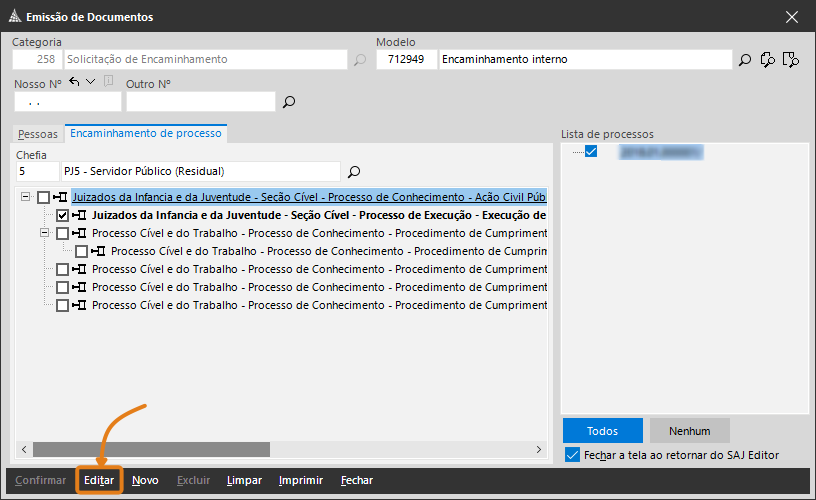Click the Modelo search magnifier icon

[x=745, y=60]
